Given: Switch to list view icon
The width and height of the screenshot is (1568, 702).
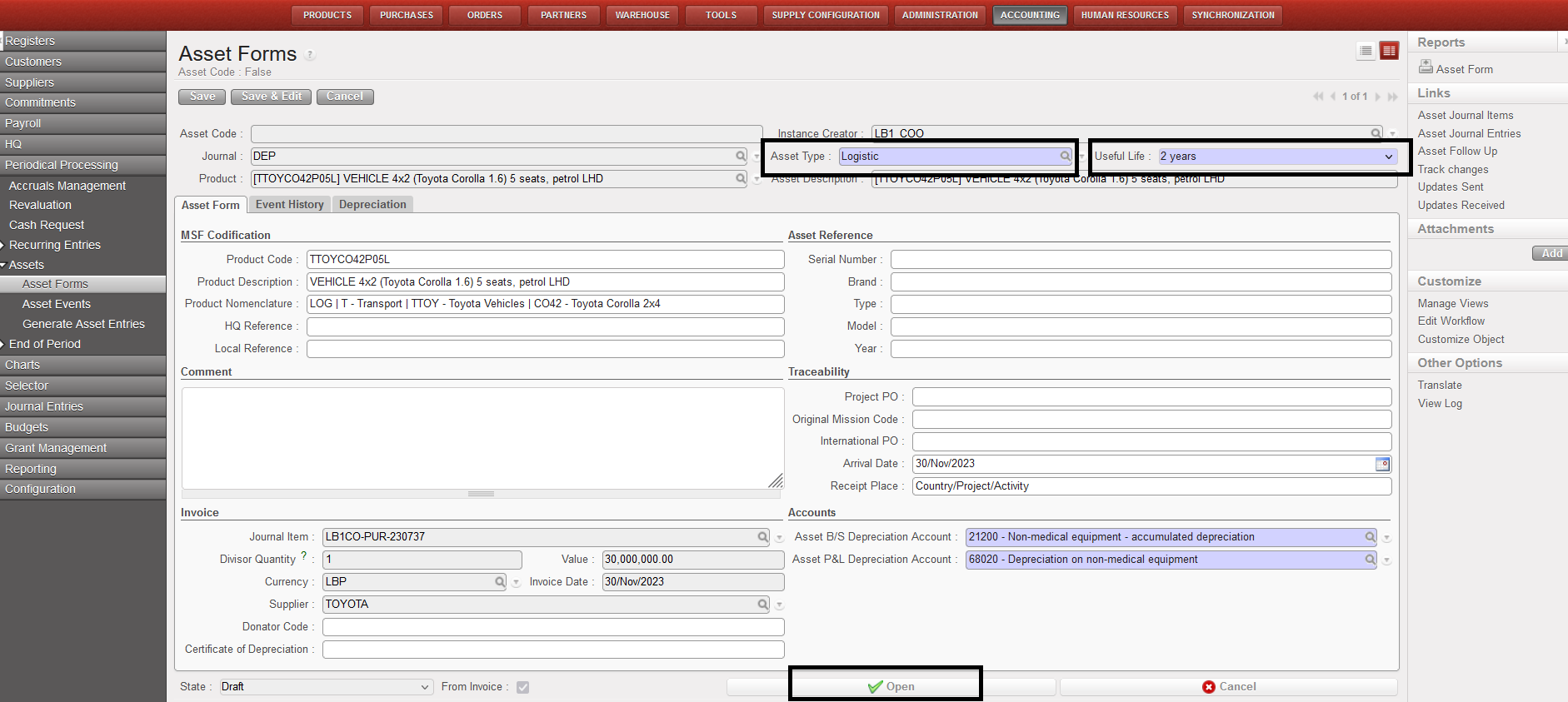Looking at the screenshot, I should coord(1366,51).
